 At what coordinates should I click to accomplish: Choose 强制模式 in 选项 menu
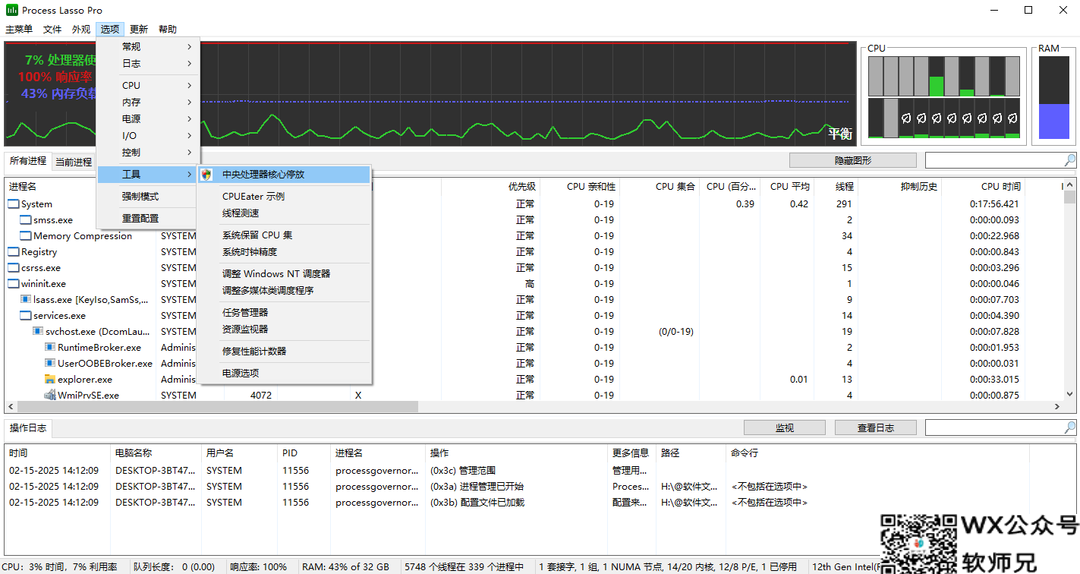pyautogui.click(x=149, y=196)
